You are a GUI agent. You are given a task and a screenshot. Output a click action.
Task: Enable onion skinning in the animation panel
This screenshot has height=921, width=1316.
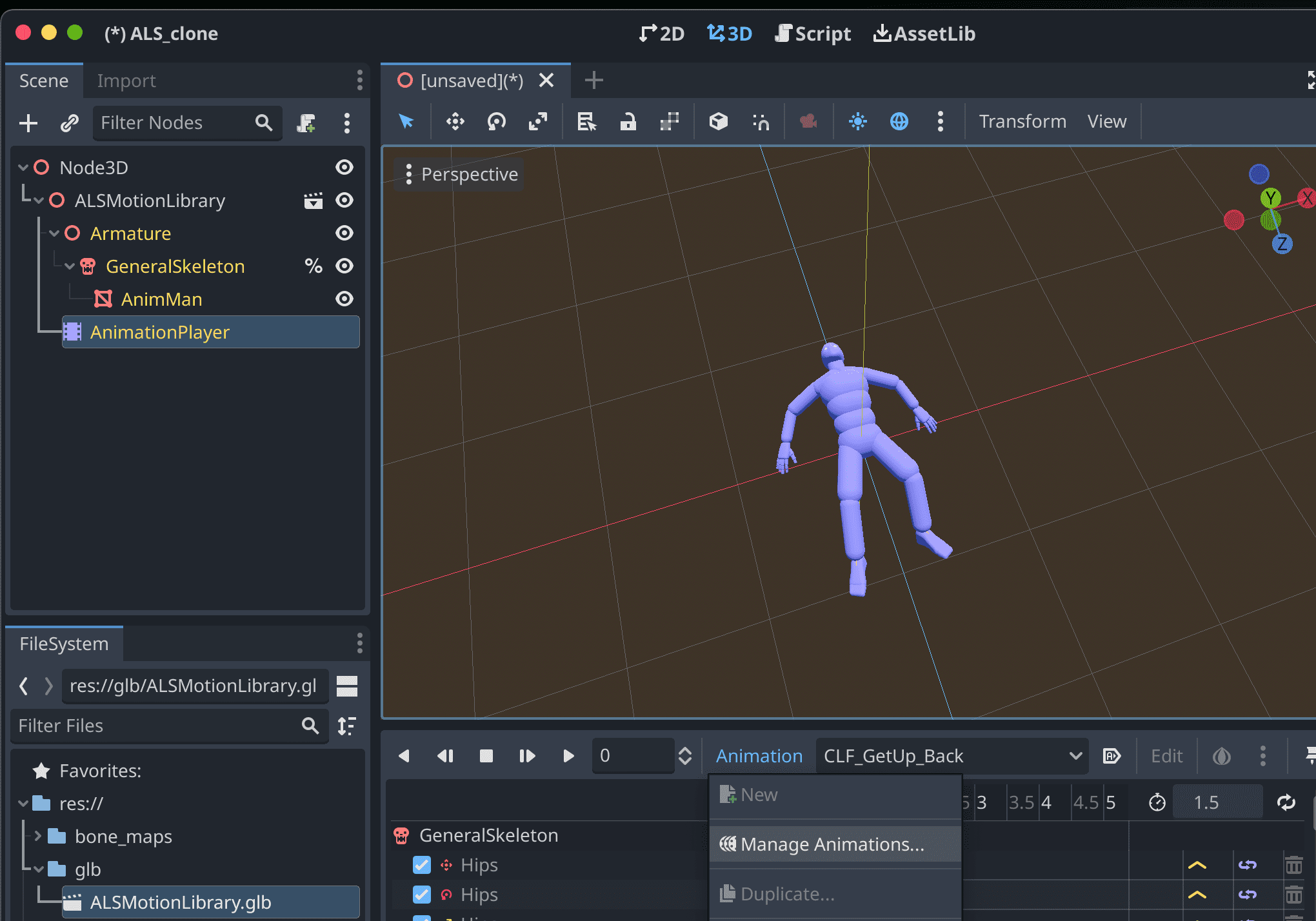point(1223,755)
